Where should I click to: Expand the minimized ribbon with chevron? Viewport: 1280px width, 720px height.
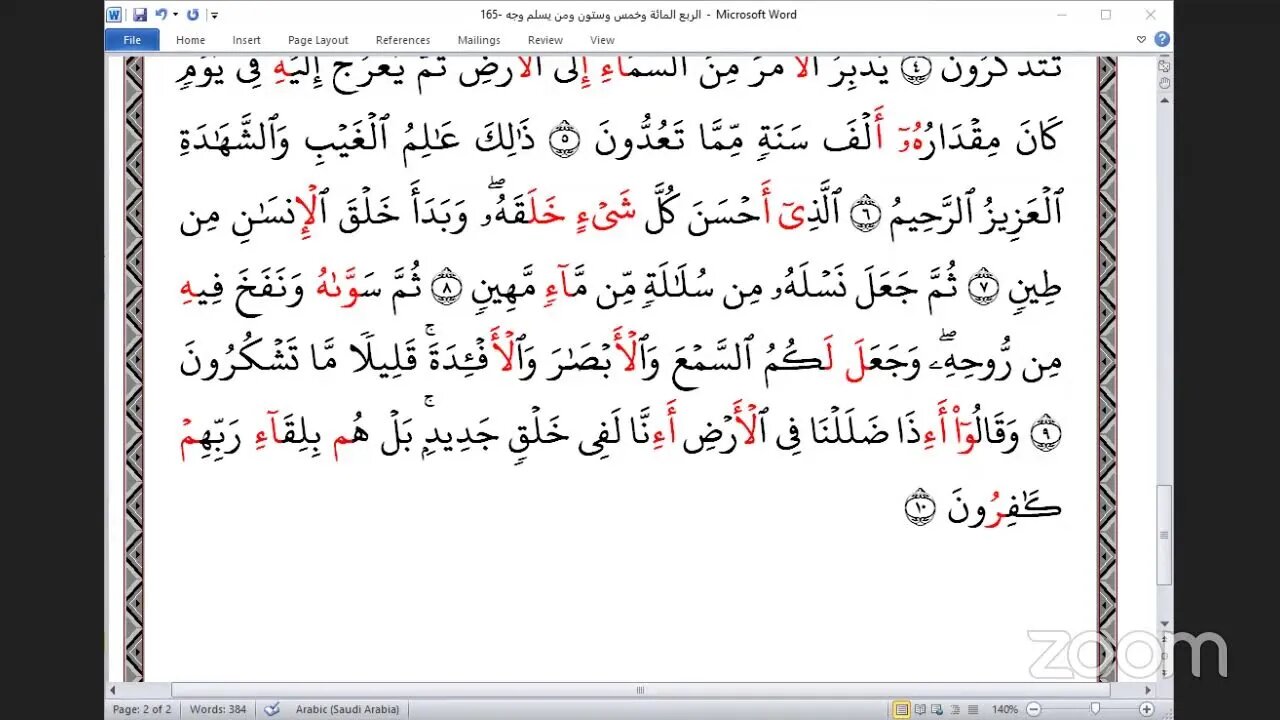pos(1141,40)
